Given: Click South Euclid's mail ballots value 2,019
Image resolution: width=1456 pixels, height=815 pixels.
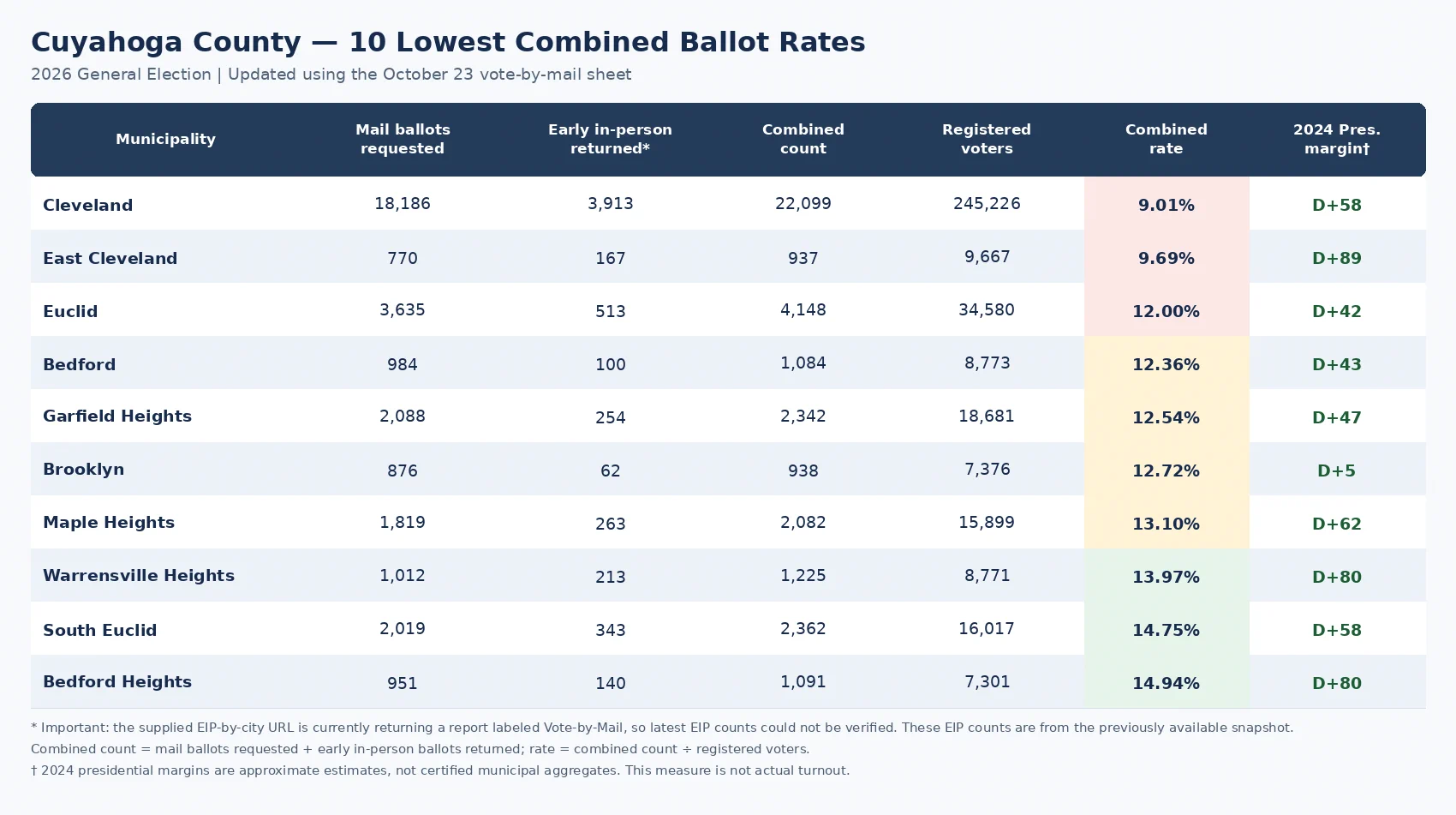Looking at the screenshot, I should (x=403, y=629).
